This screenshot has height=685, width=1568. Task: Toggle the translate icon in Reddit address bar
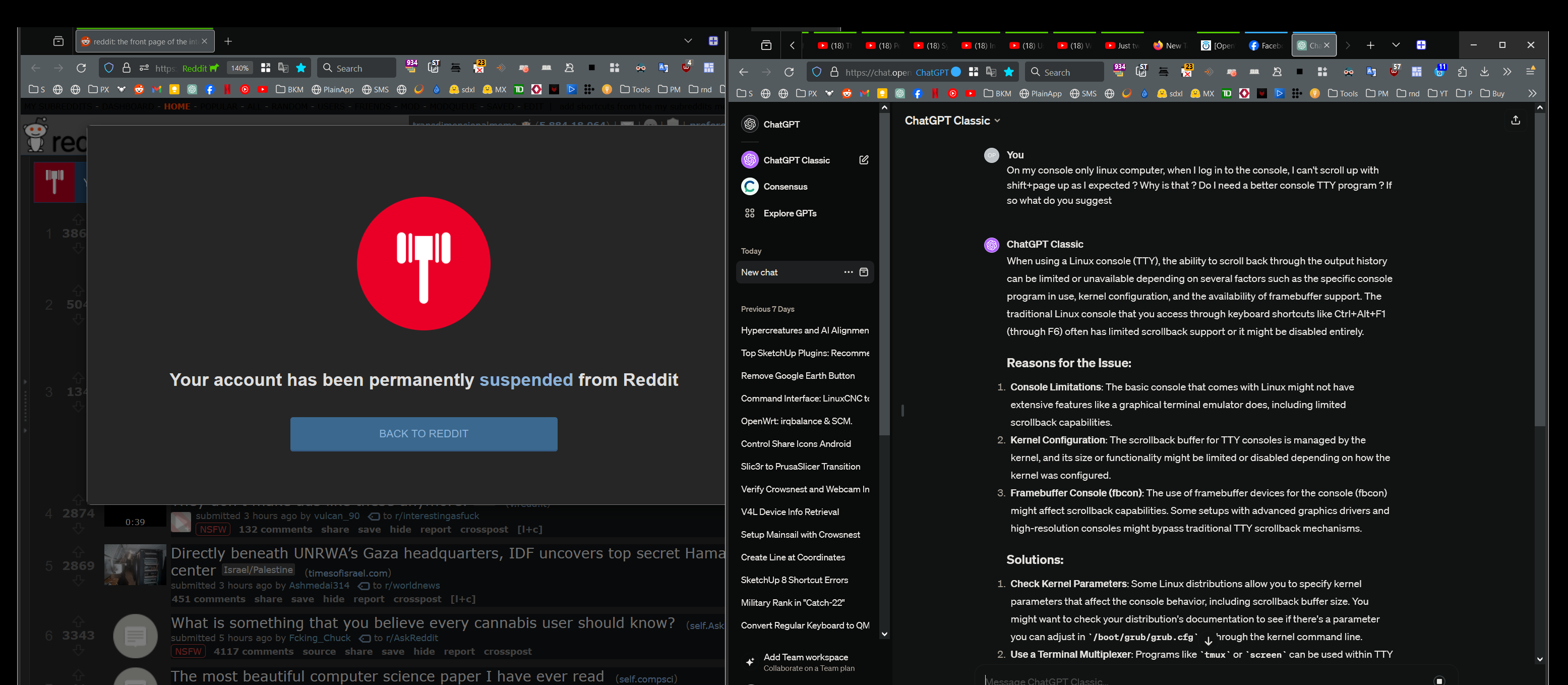click(x=283, y=68)
